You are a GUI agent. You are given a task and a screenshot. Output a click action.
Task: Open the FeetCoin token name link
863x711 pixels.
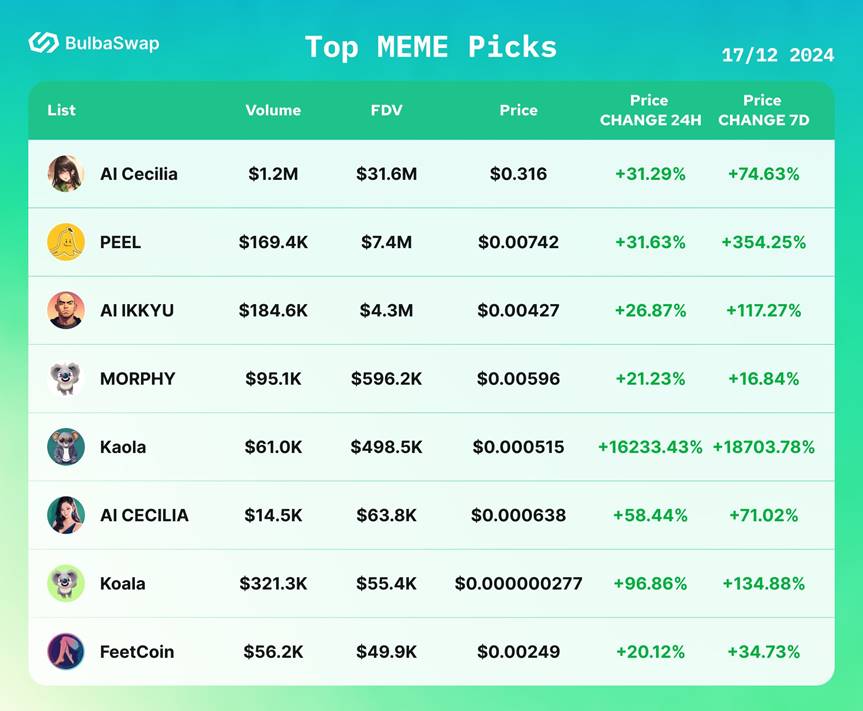pyautogui.click(x=137, y=652)
